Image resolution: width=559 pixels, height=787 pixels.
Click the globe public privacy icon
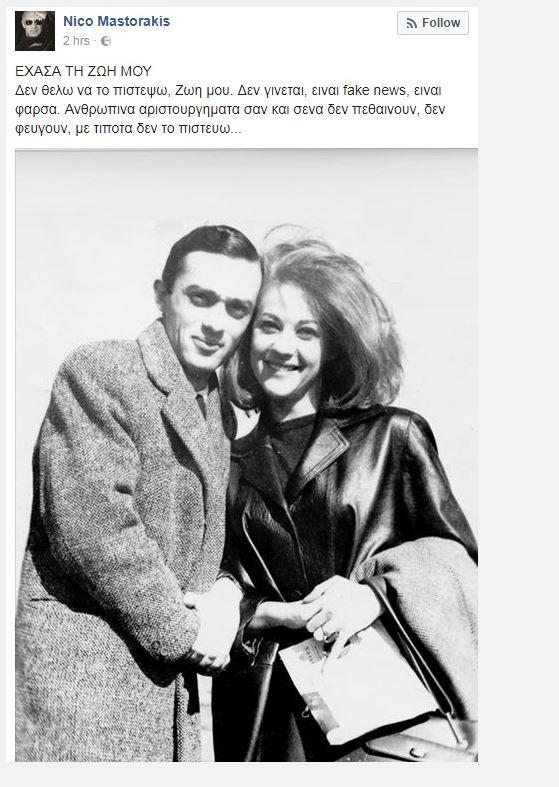point(106,41)
